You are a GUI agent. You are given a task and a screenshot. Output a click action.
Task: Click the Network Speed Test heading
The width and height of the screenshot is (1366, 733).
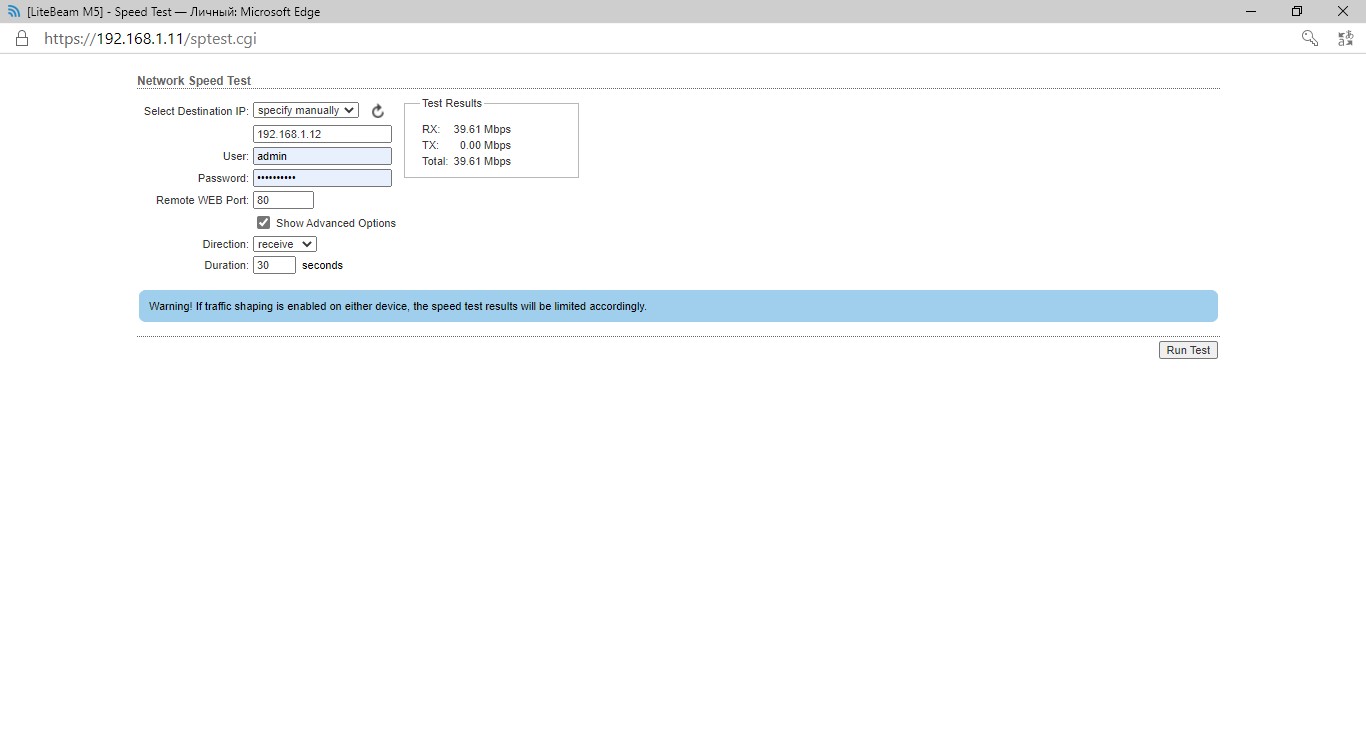(x=194, y=81)
